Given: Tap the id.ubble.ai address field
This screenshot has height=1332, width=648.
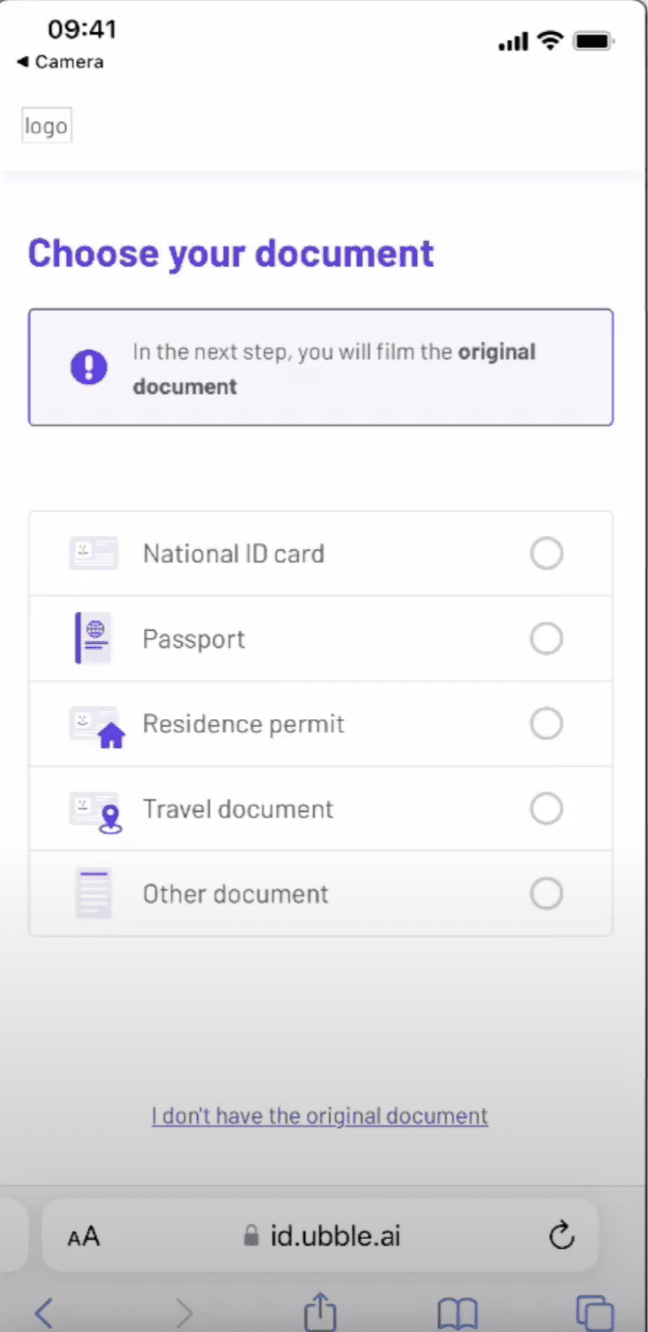Looking at the screenshot, I should point(322,1236).
